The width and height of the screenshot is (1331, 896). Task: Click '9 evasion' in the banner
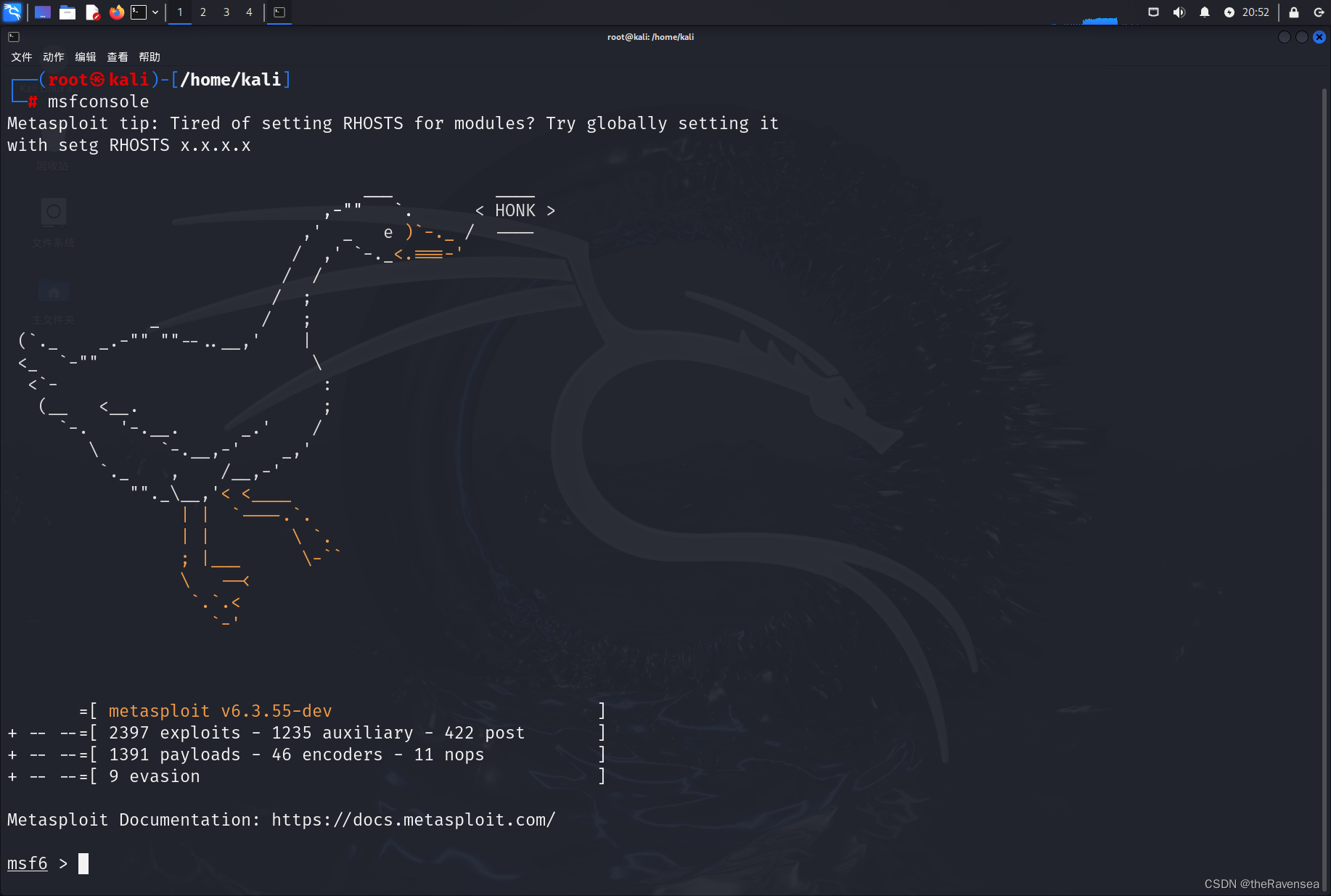pyautogui.click(x=155, y=776)
